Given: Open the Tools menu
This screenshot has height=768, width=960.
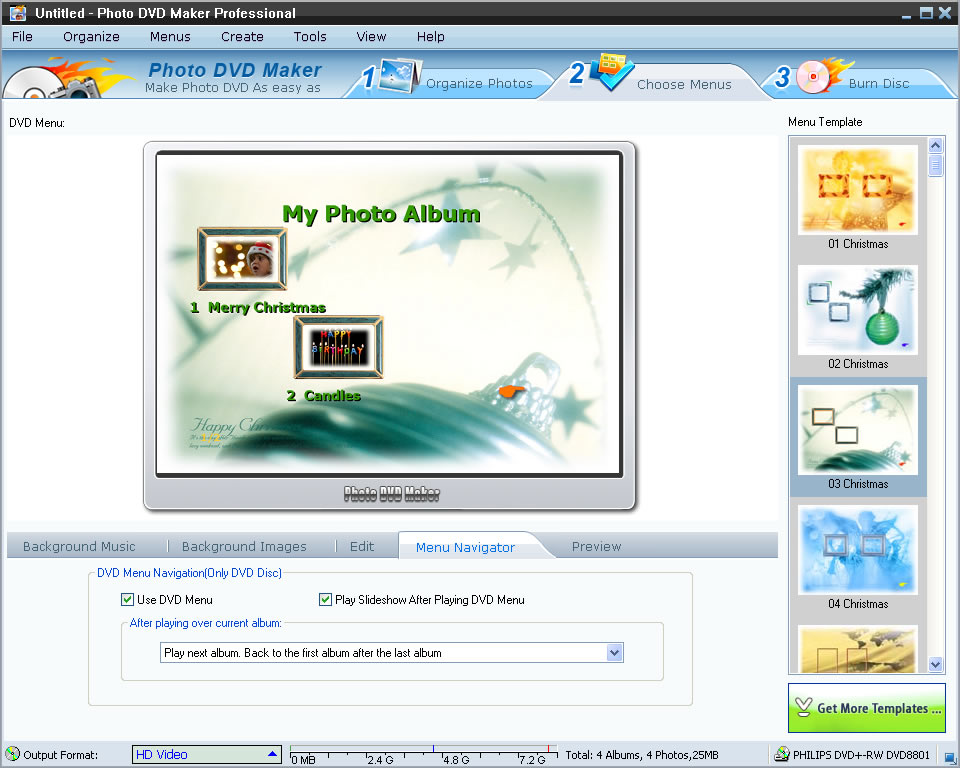Looking at the screenshot, I should [310, 37].
